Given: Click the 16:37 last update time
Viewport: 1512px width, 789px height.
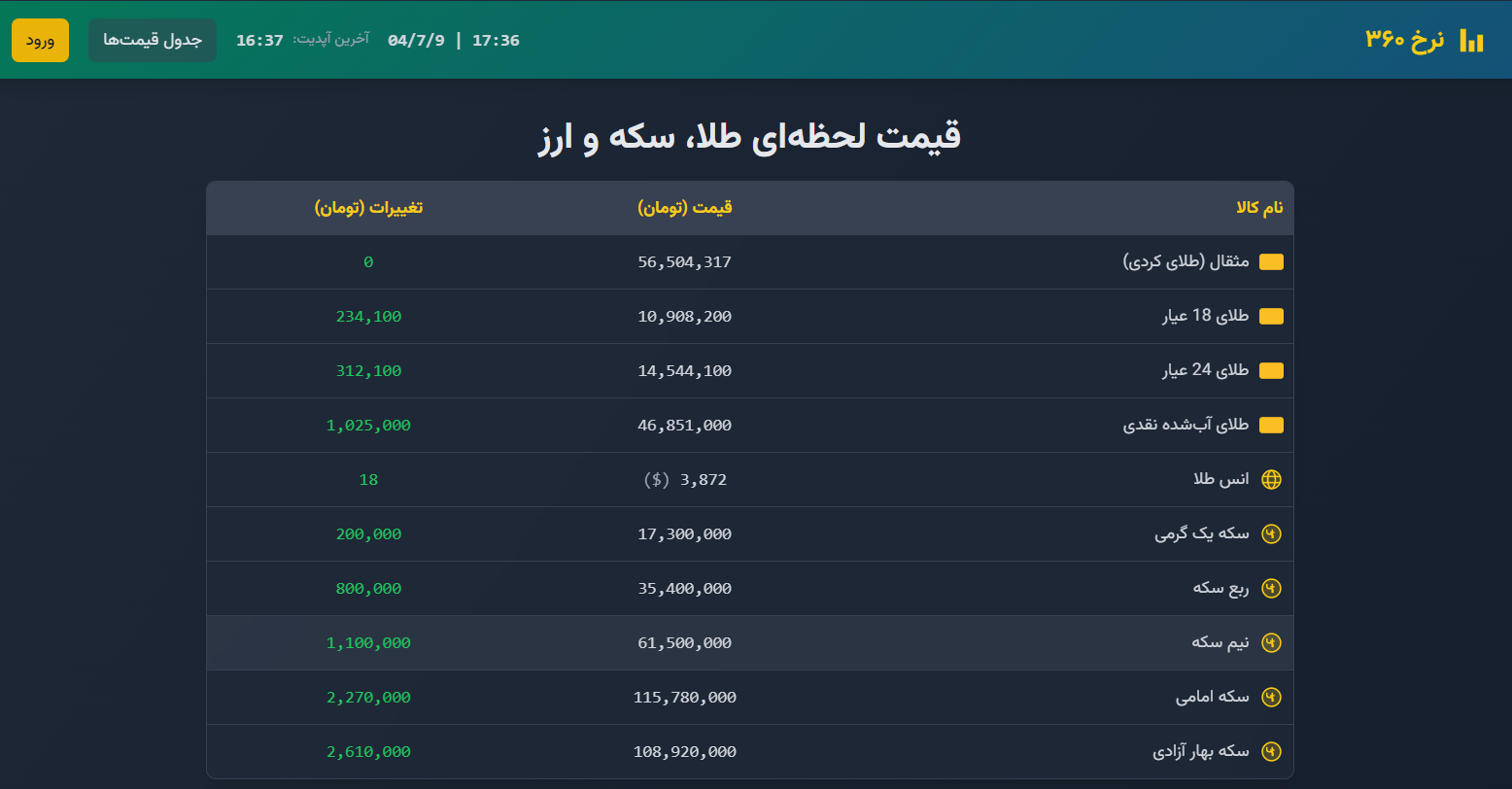Looking at the screenshot, I should 260,41.
